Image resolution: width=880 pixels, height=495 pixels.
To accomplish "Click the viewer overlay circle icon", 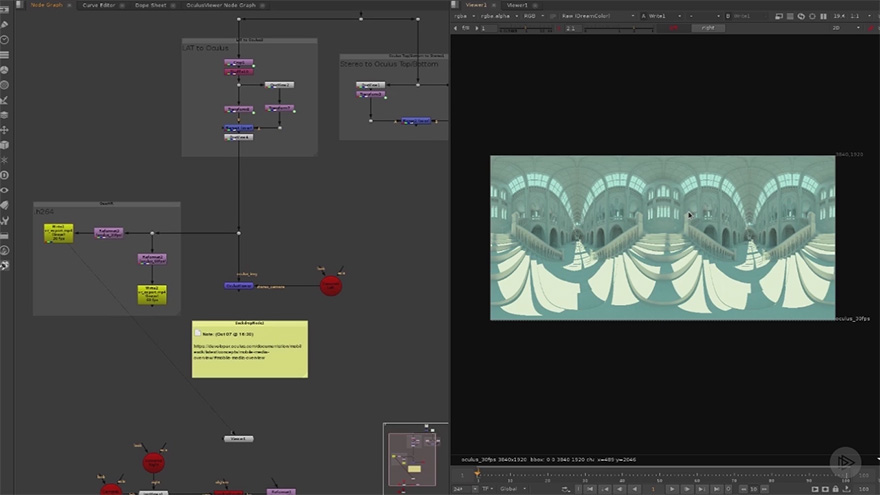I will pos(812,16).
